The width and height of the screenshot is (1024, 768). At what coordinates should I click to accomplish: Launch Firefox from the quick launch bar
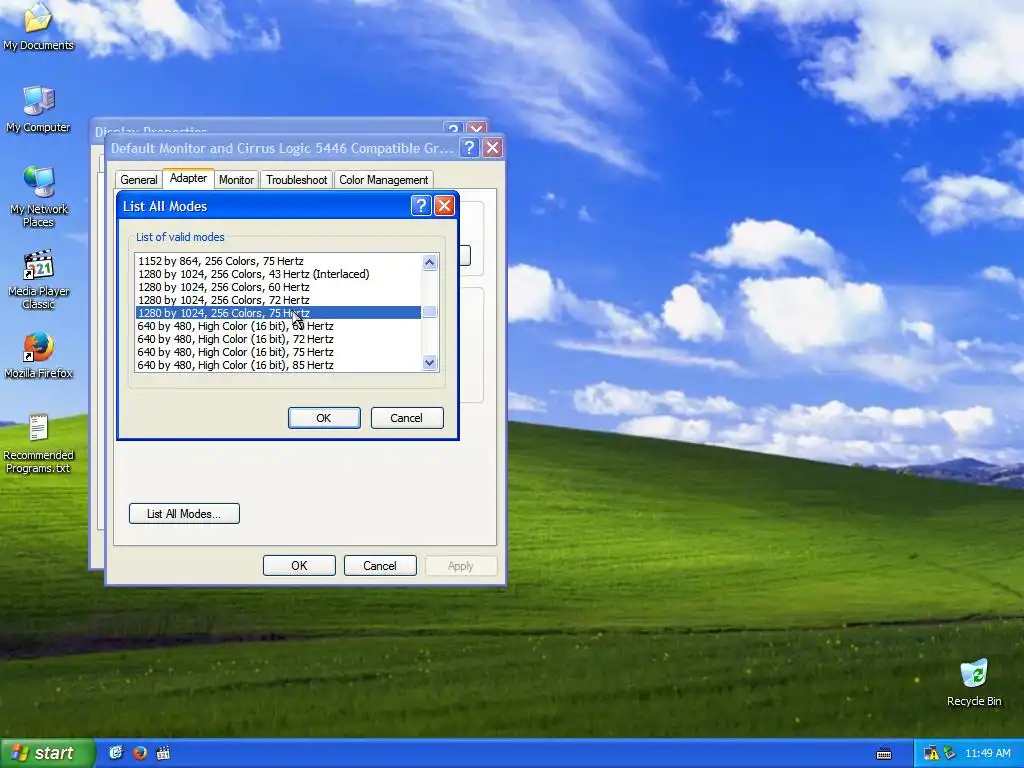(140, 753)
